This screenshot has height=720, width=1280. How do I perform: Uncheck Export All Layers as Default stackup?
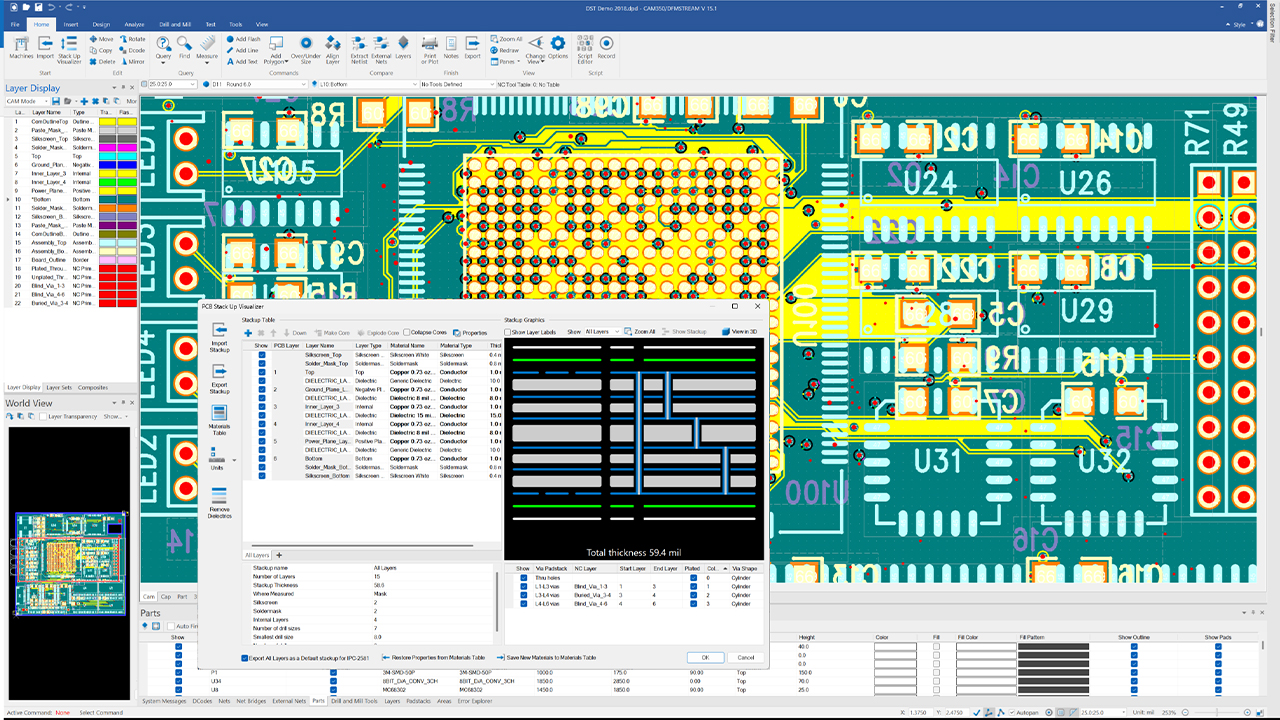[244, 657]
